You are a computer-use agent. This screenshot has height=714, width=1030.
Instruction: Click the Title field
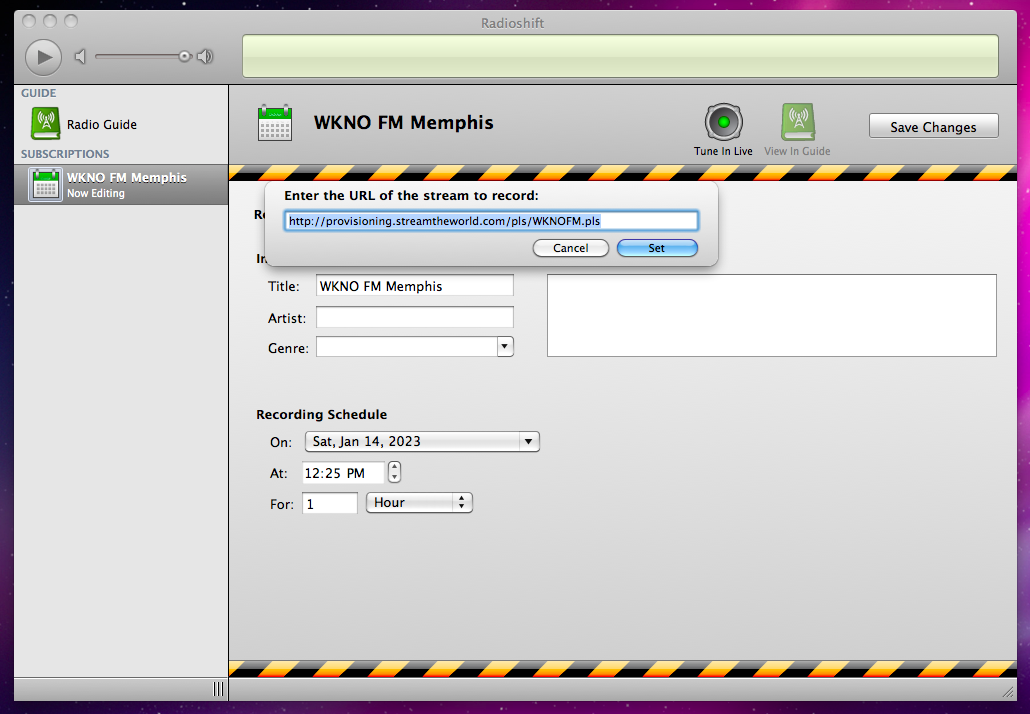tap(414, 286)
